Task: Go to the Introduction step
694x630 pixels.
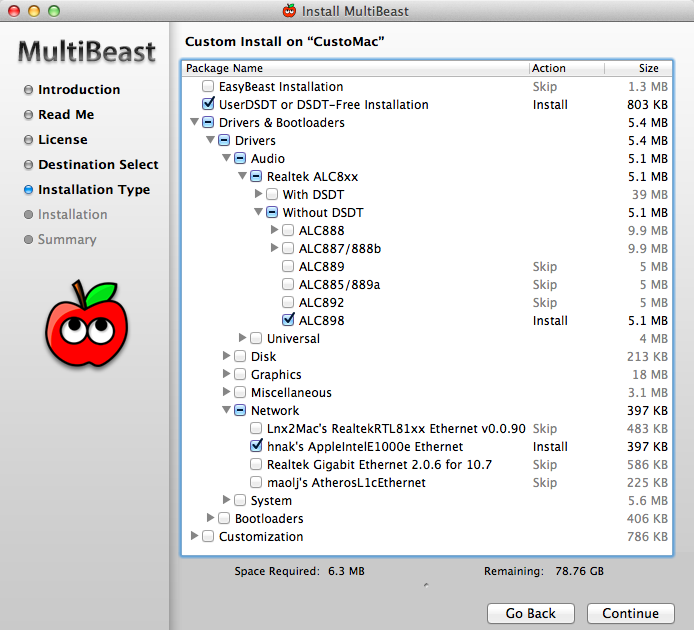Action: point(79,89)
